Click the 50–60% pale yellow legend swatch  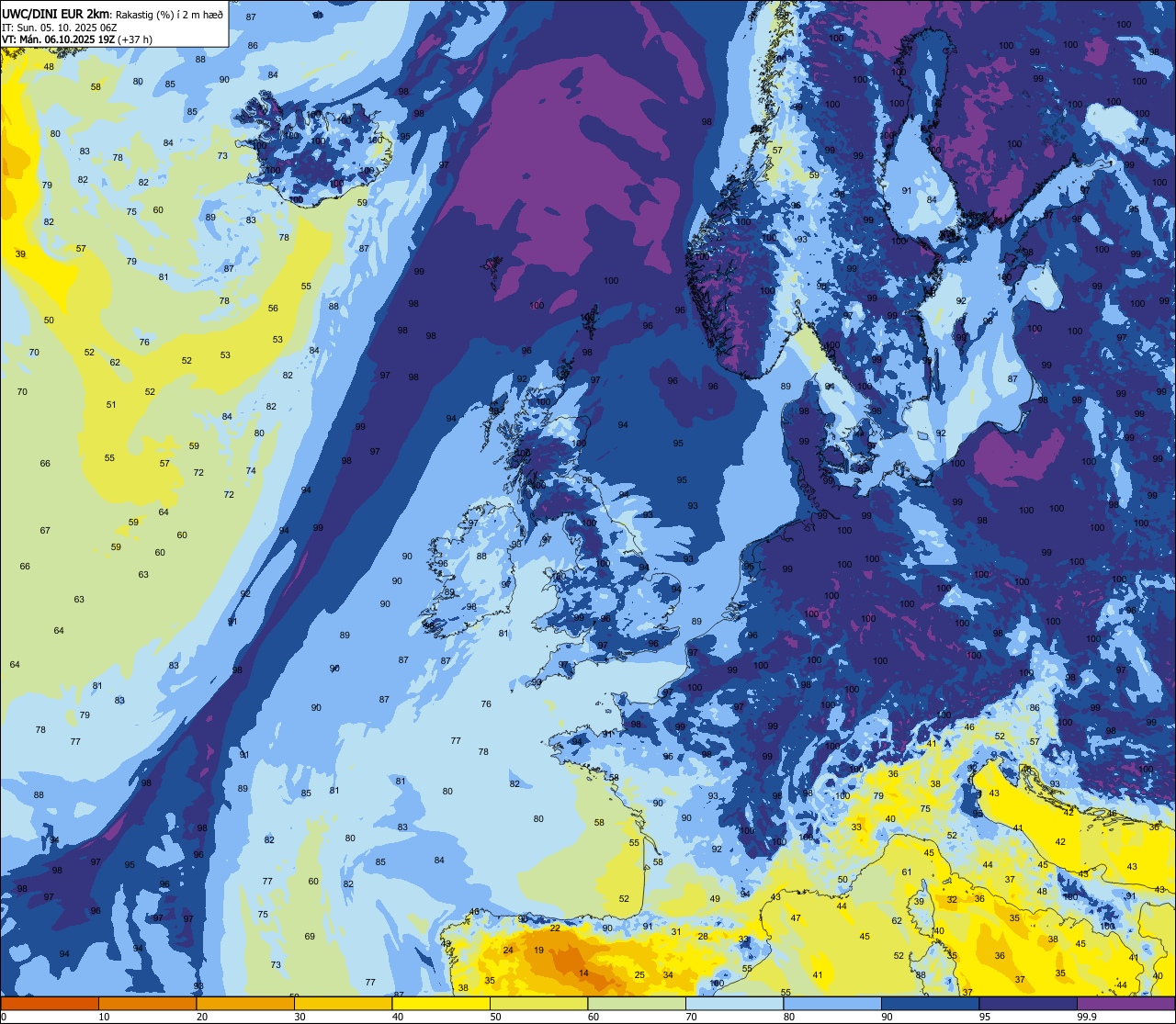point(538,1003)
